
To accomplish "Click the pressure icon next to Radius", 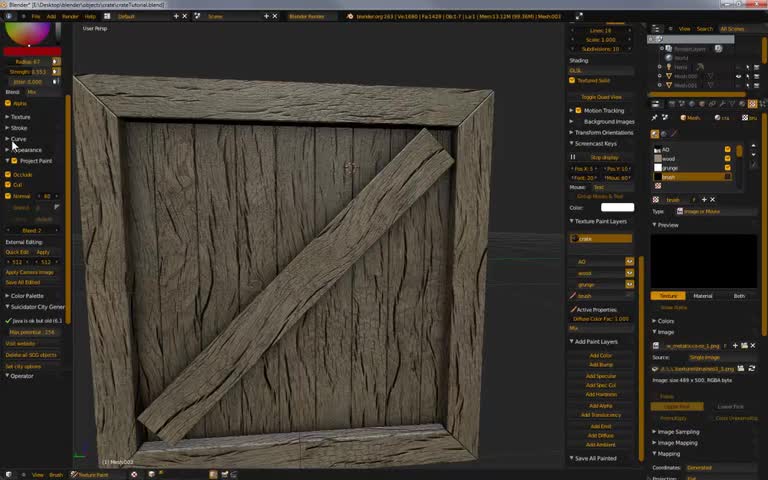I will pyautogui.click(x=56, y=62).
